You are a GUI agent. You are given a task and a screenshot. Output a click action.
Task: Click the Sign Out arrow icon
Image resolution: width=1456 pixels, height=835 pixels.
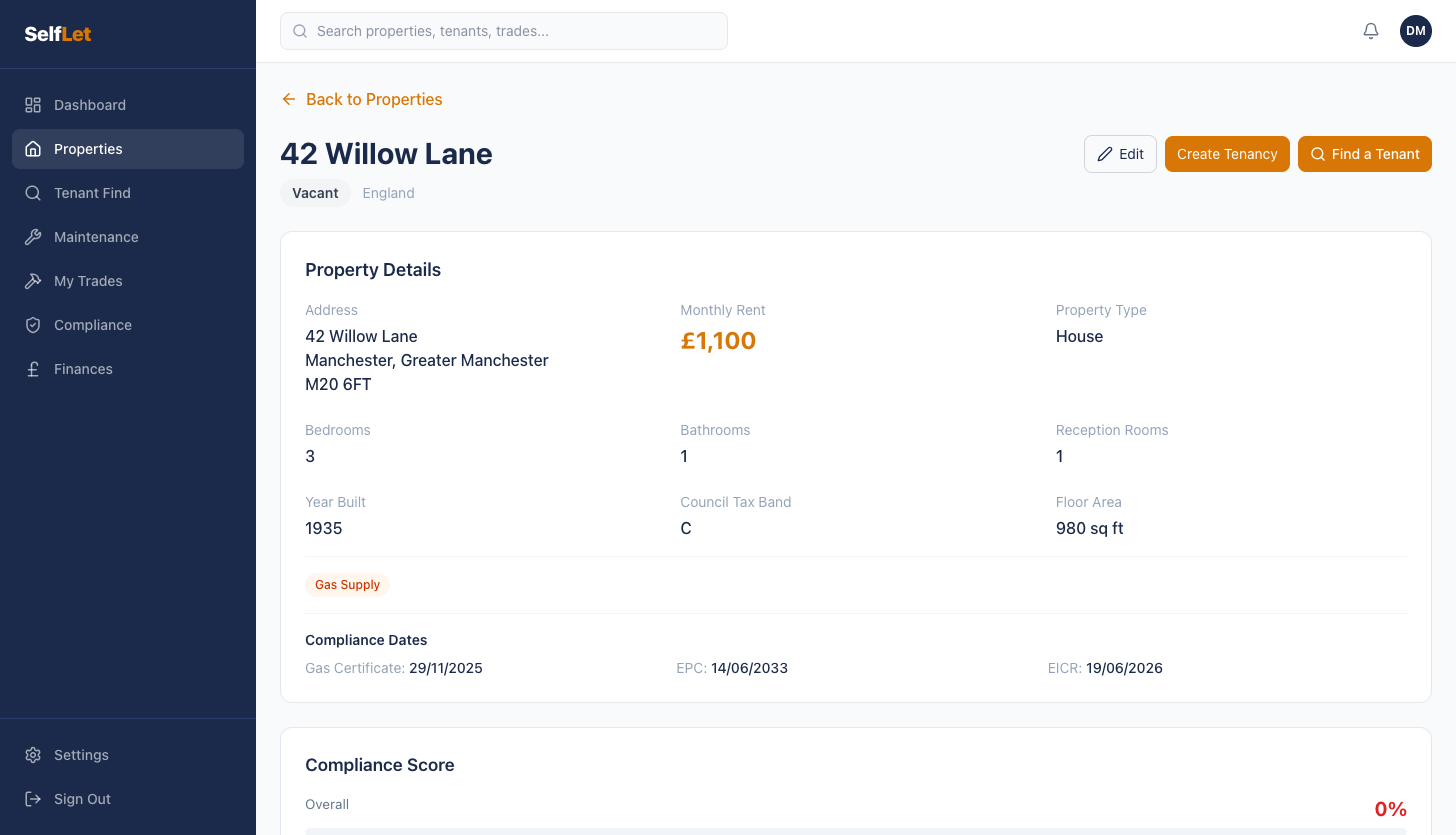pos(33,799)
